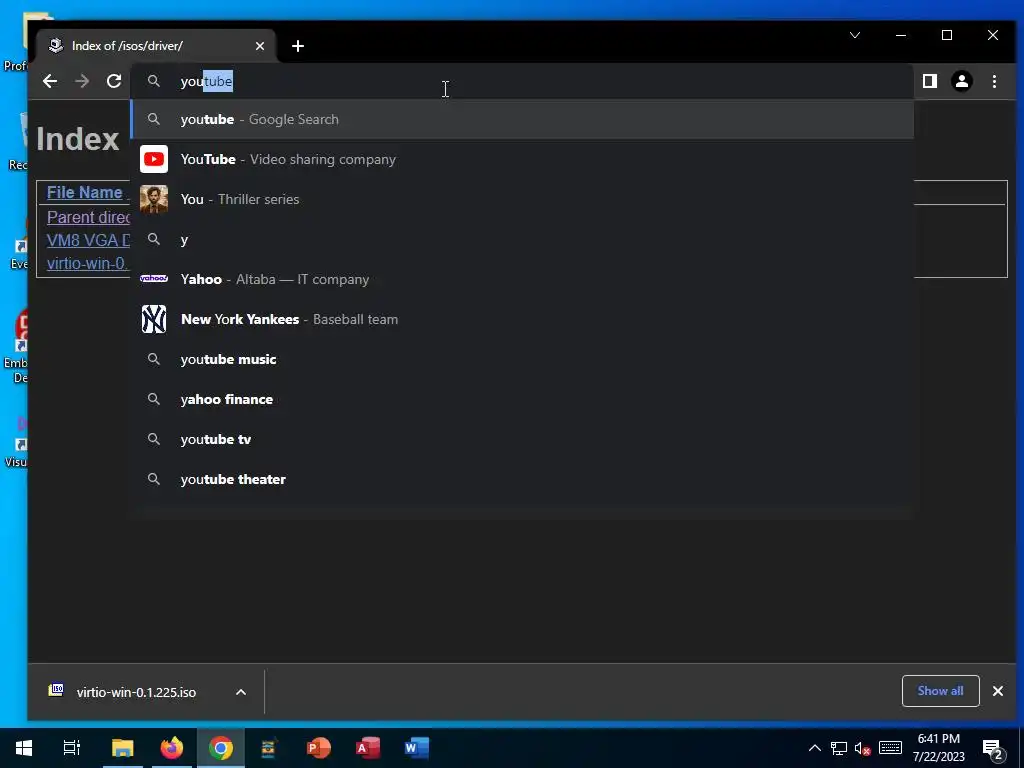Open Word from the taskbar

click(x=417, y=748)
